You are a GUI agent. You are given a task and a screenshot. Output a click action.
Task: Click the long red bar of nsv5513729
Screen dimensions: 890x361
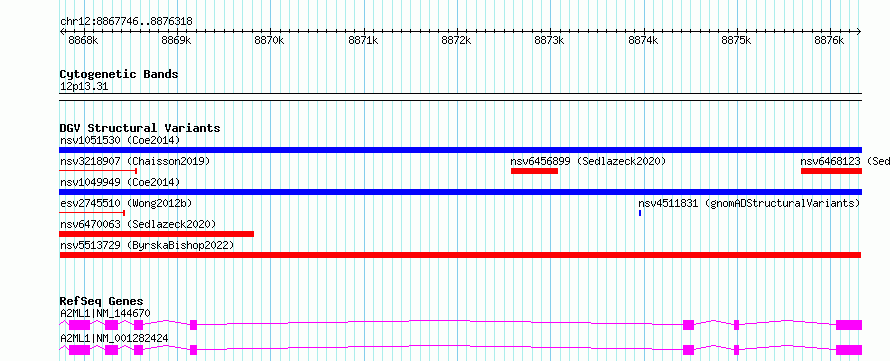pos(460,255)
